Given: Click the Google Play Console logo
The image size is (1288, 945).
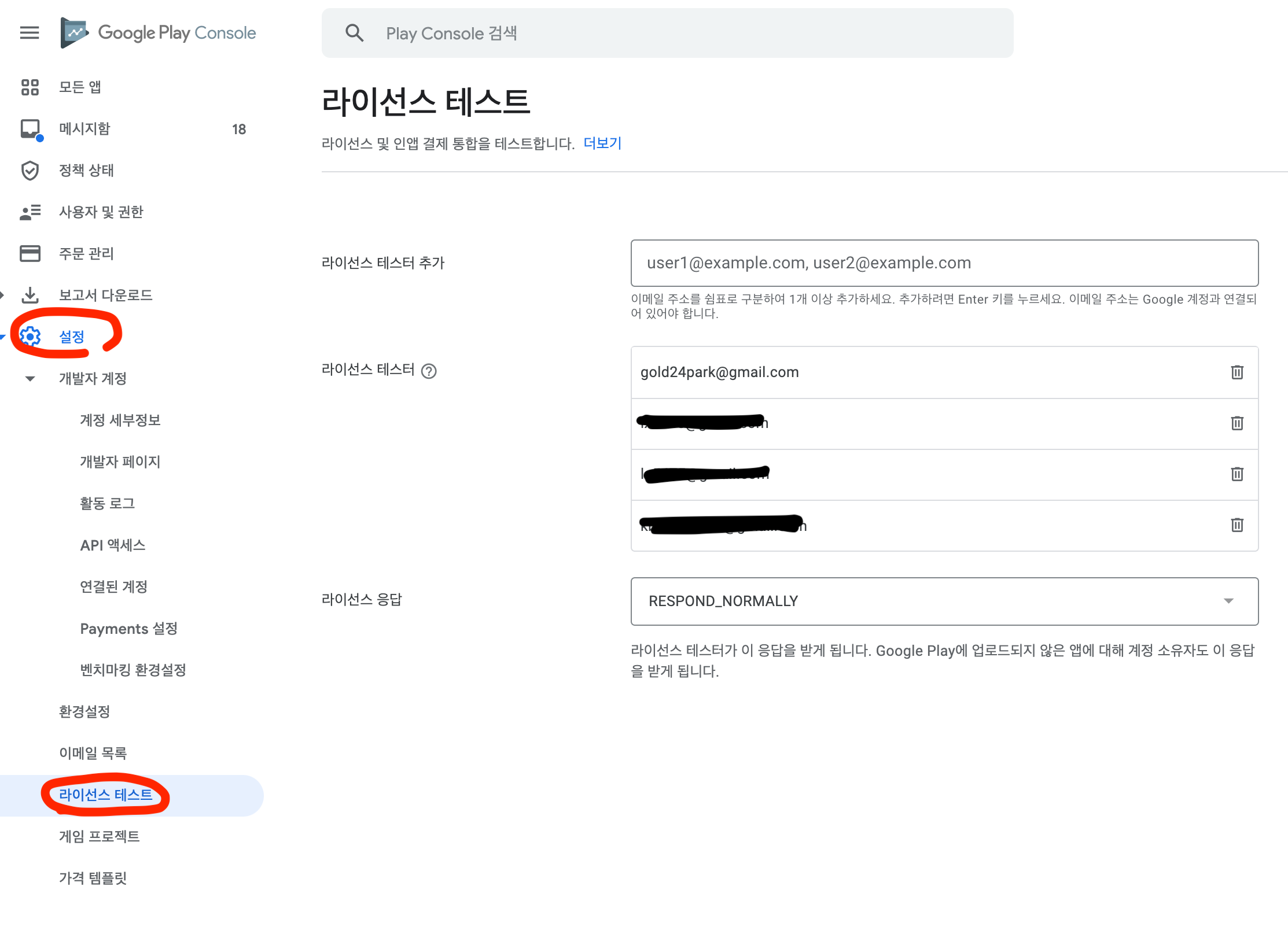Looking at the screenshot, I should point(159,33).
